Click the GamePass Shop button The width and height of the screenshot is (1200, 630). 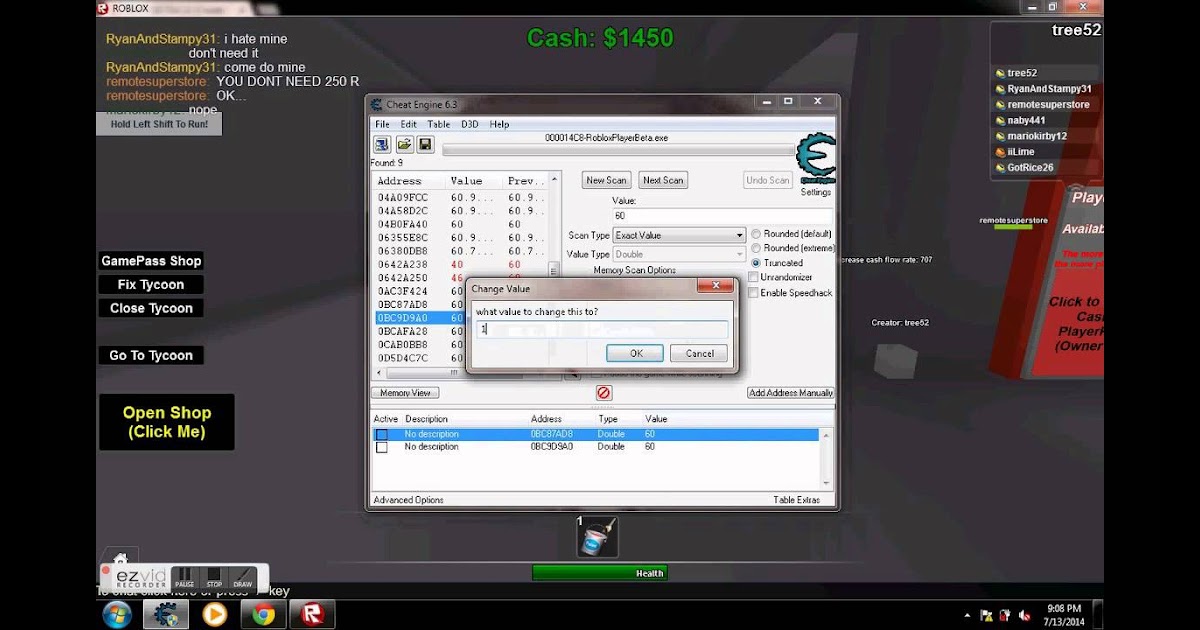click(151, 261)
